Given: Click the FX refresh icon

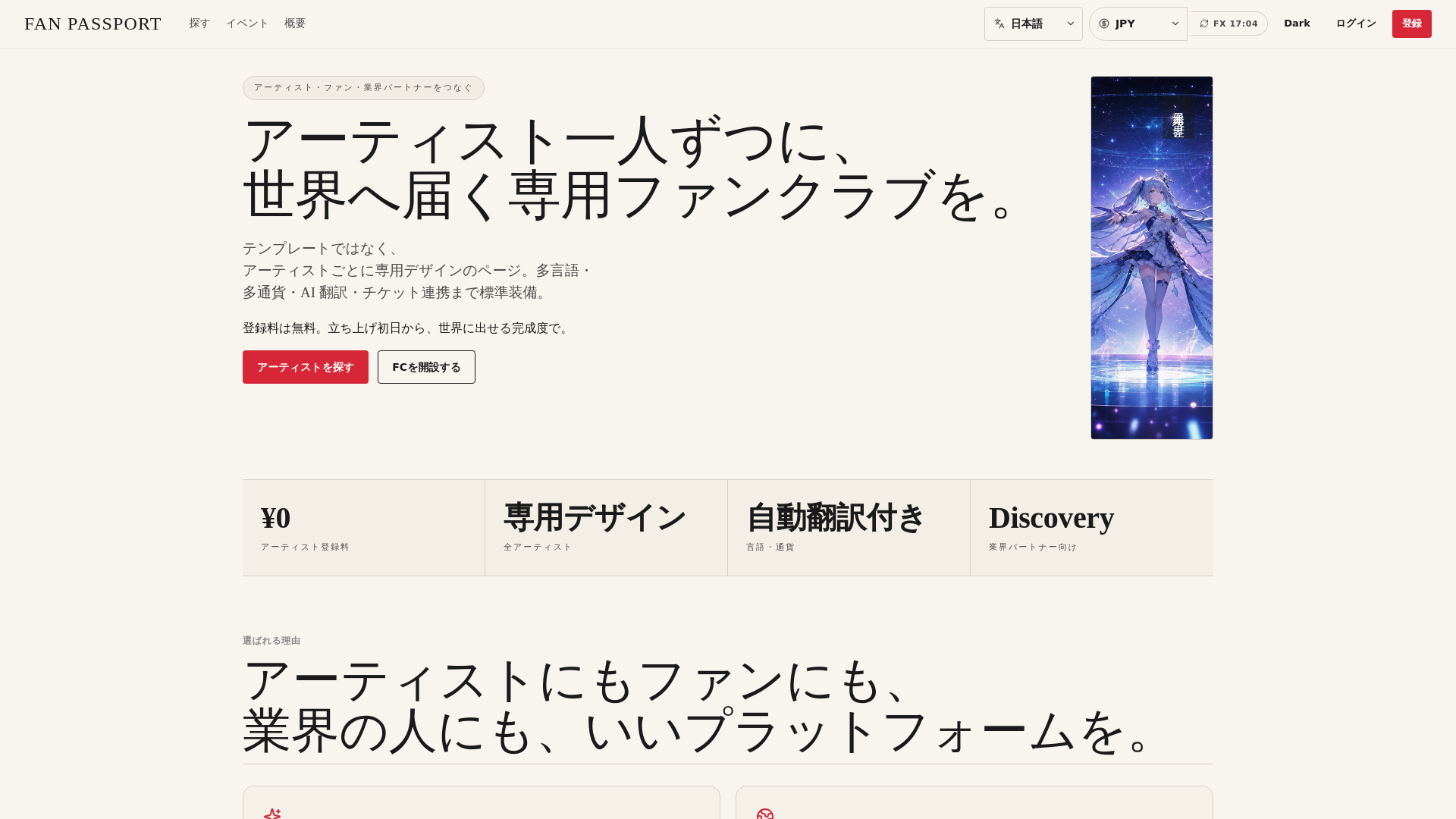Looking at the screenshot, I should (x=1204, y=24).
